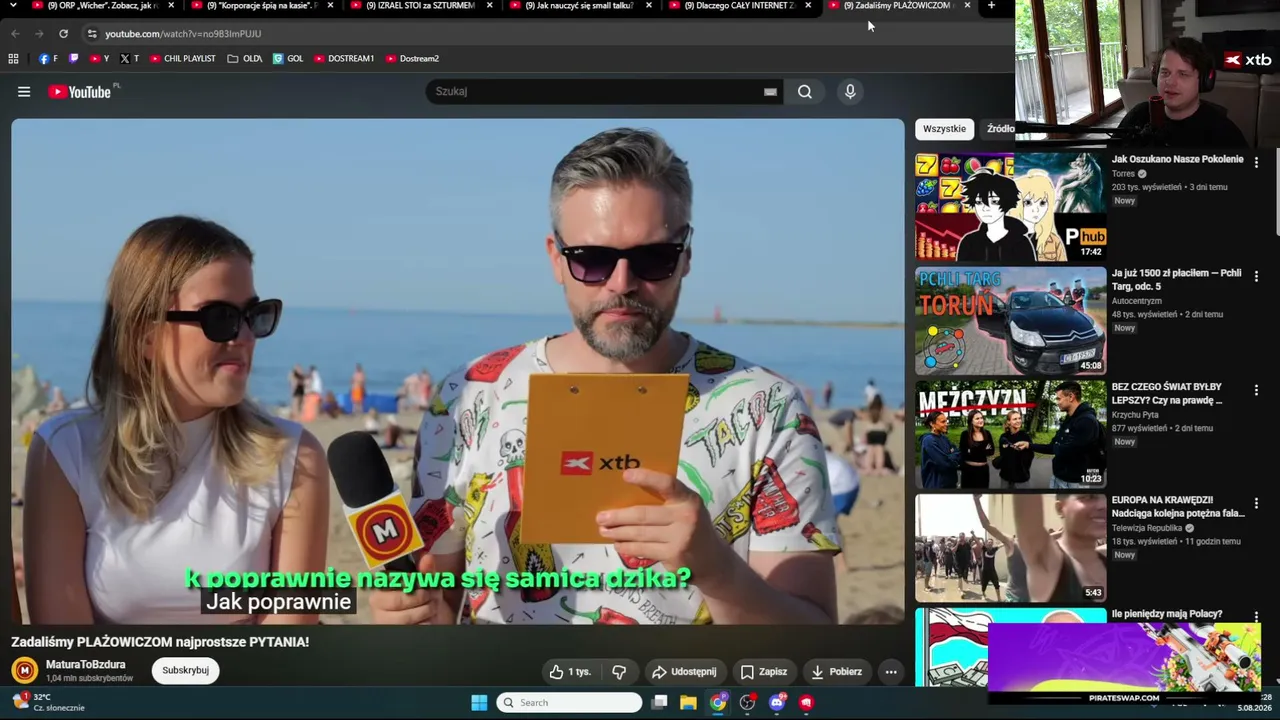The image size is (1280, 720).
Task: Click the main video player to pause
Action: [457, 371]
